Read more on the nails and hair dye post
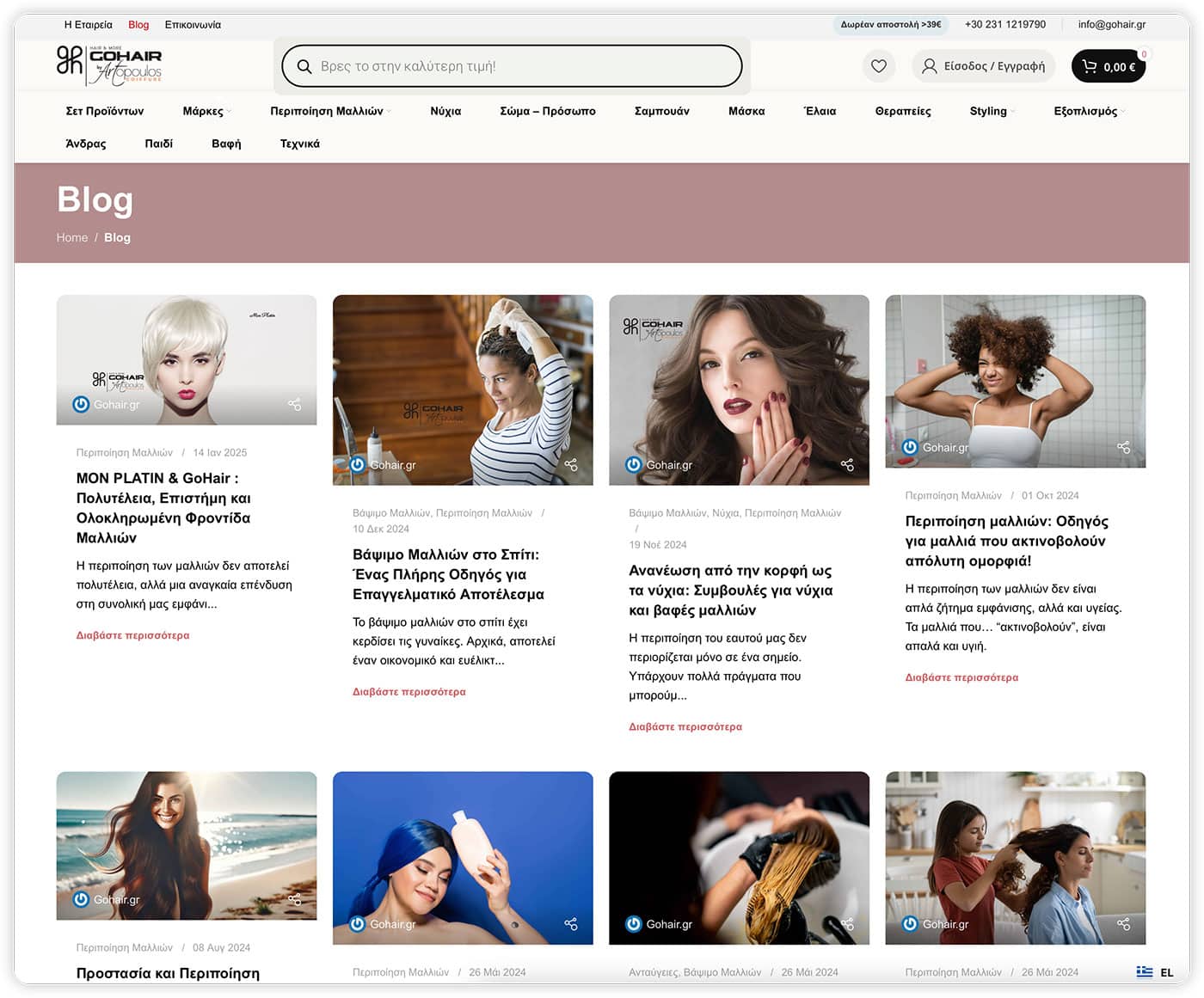1204x998 pixels. [x=685, y=726]
